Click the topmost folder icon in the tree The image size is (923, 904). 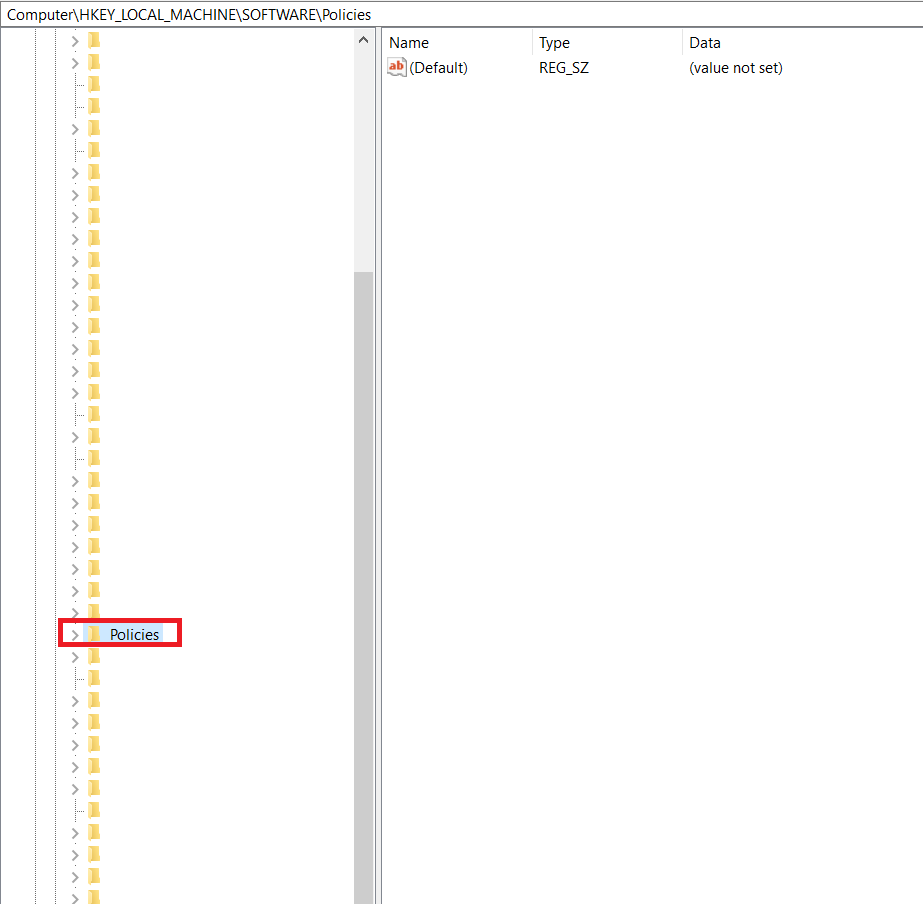93,39
